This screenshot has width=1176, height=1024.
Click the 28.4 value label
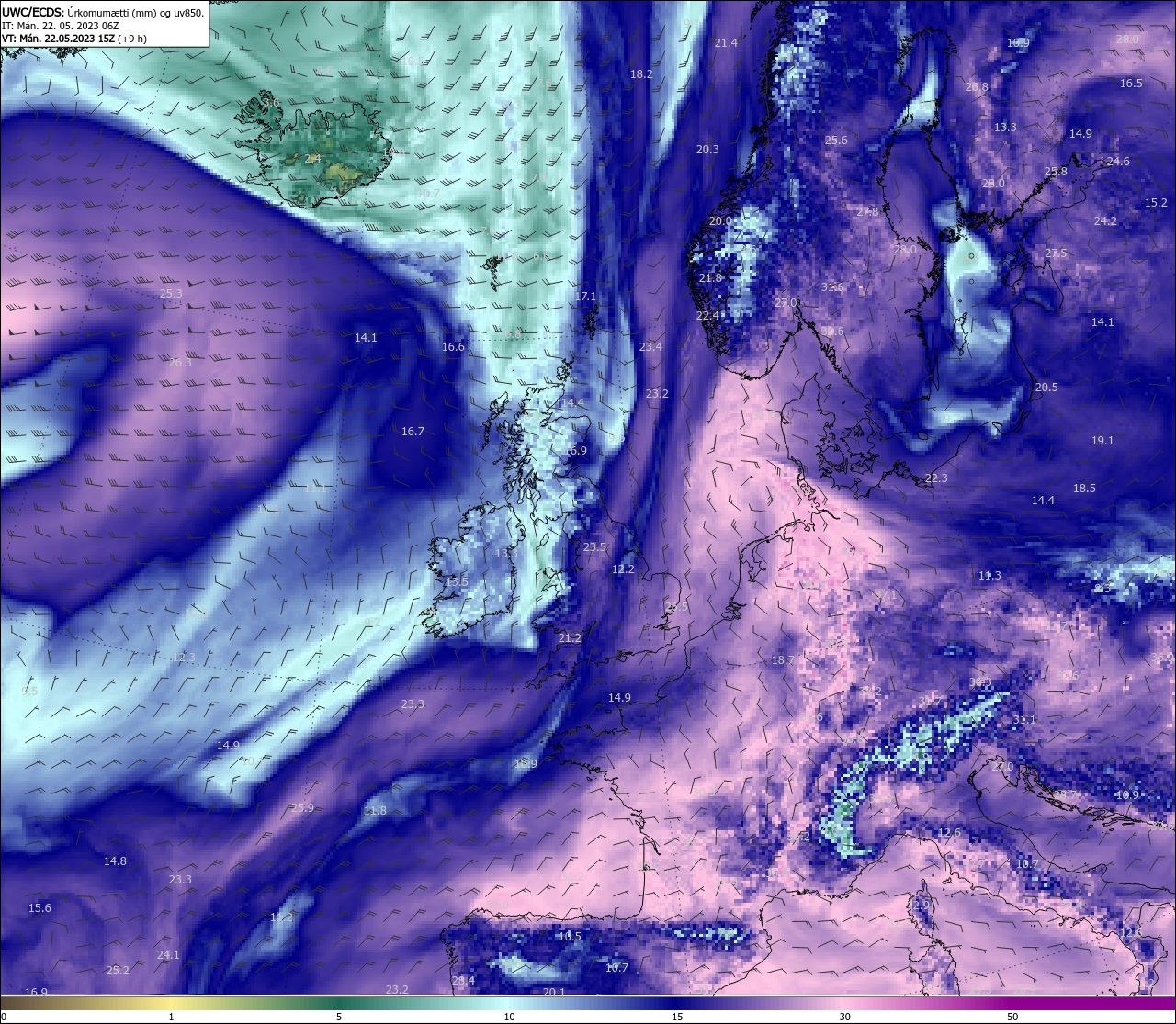click(x=463, y=981)
